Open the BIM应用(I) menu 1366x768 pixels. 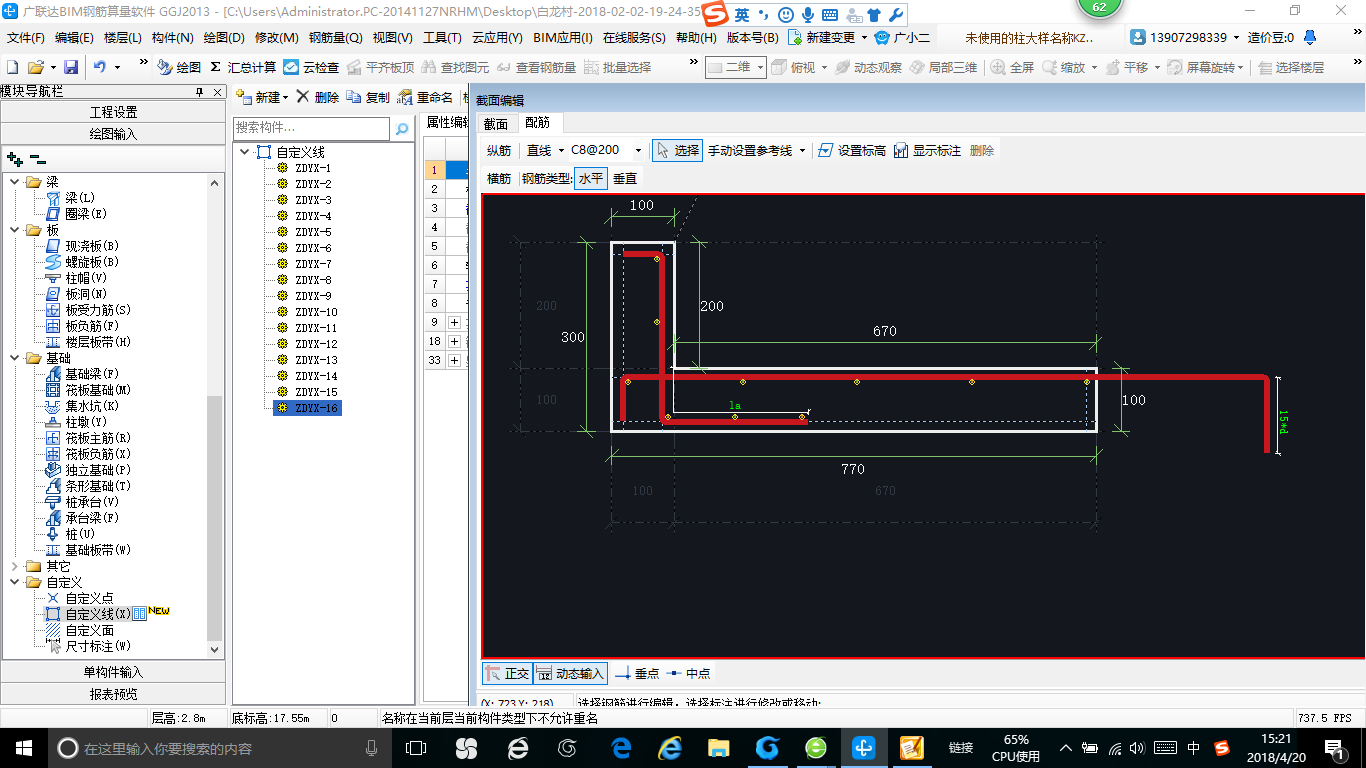pos(563,38)
